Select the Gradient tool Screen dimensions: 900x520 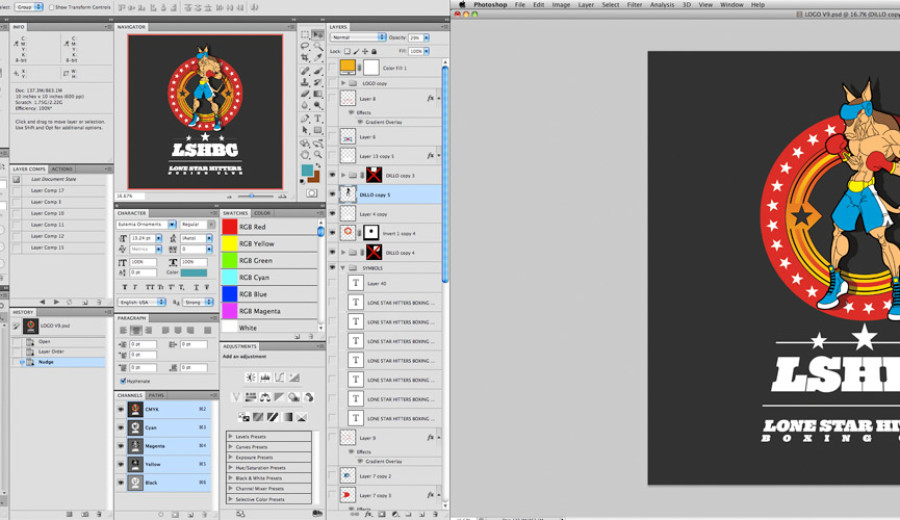(317, 94)
